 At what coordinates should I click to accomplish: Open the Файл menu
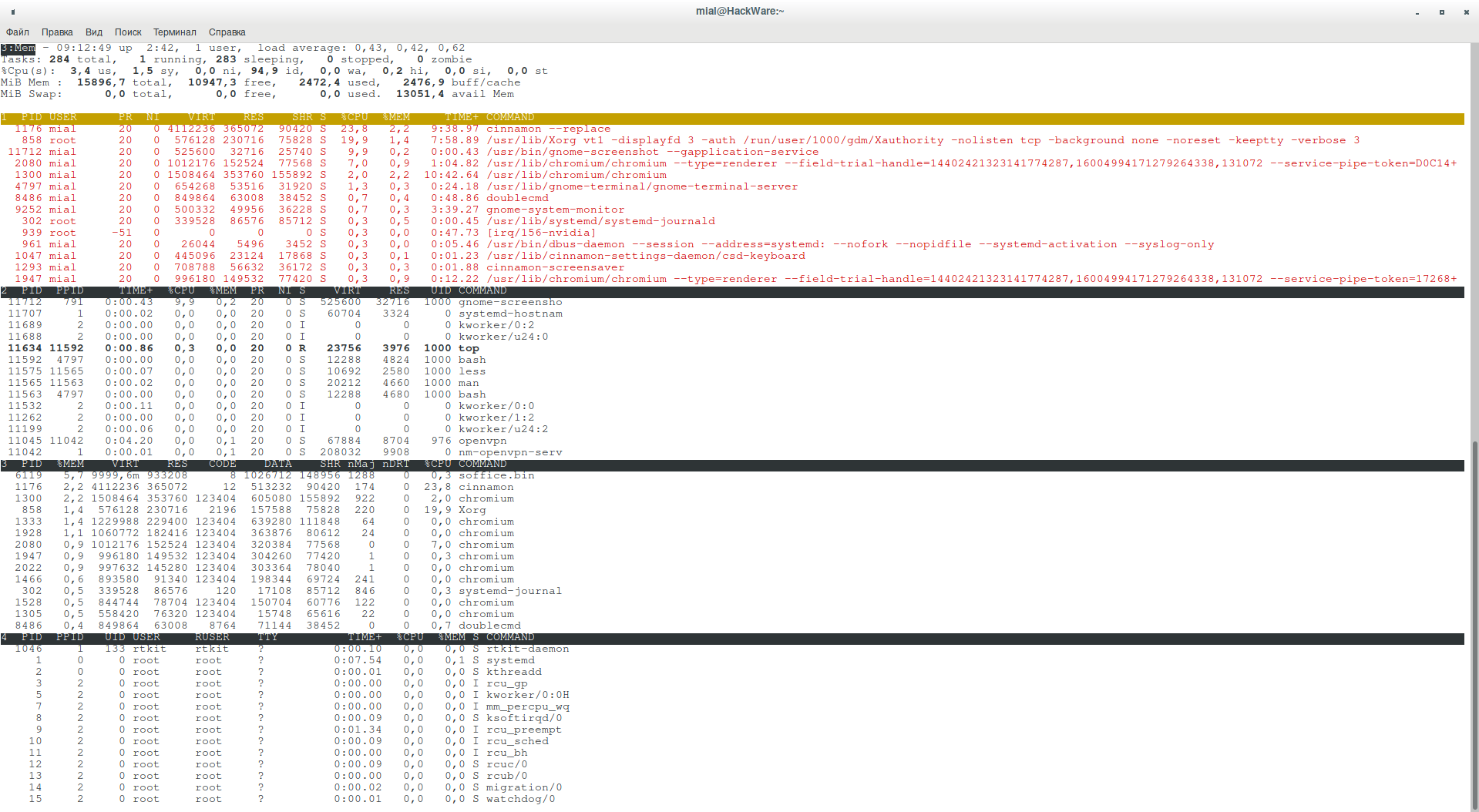pos(18,32)
